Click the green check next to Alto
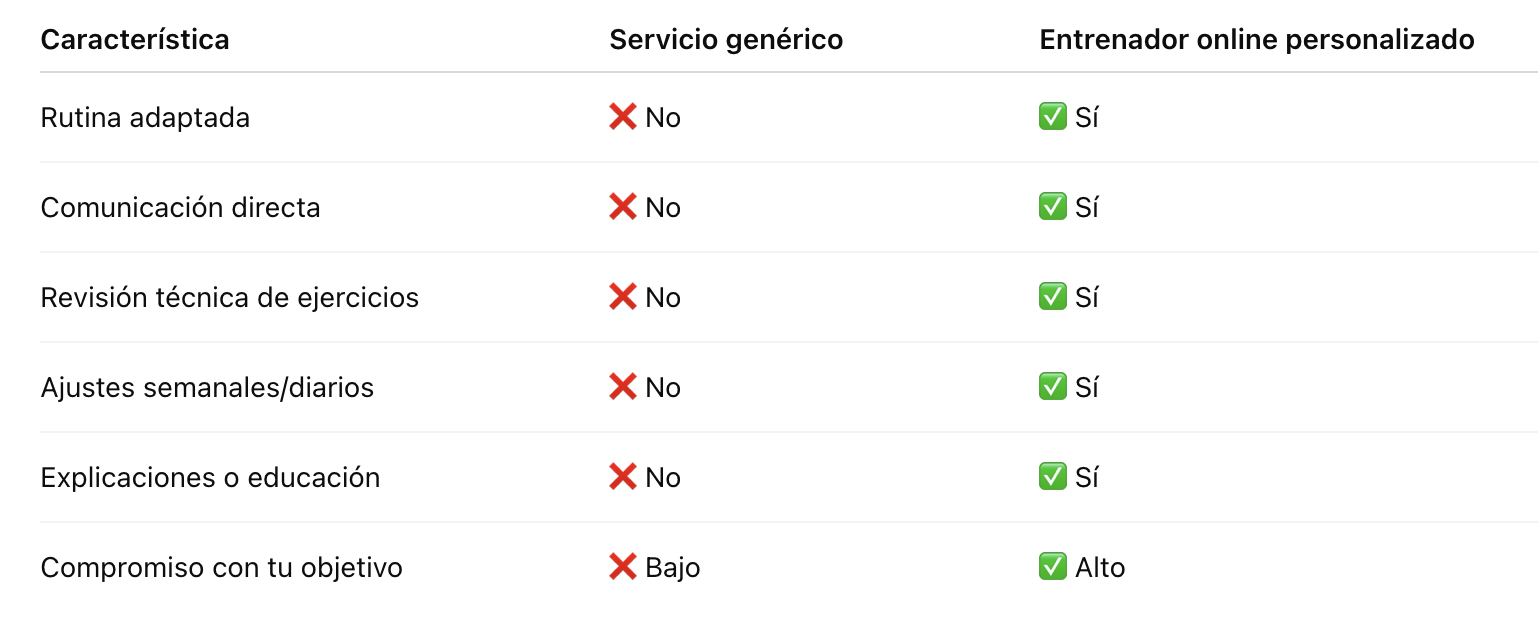This screenshot has width=1538, height=626. (1053, 568)
